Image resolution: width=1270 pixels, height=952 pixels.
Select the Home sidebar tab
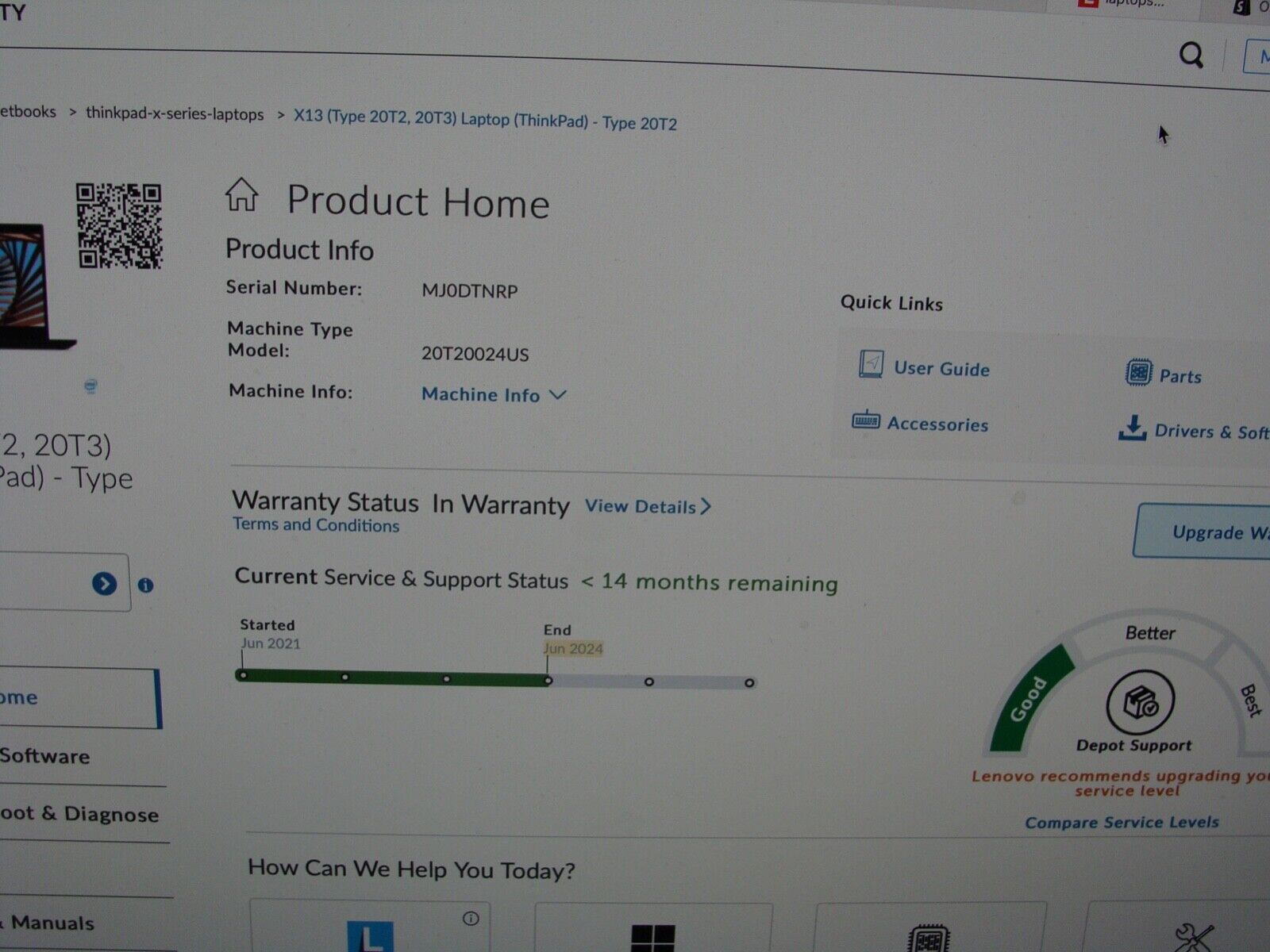(79, 697)
